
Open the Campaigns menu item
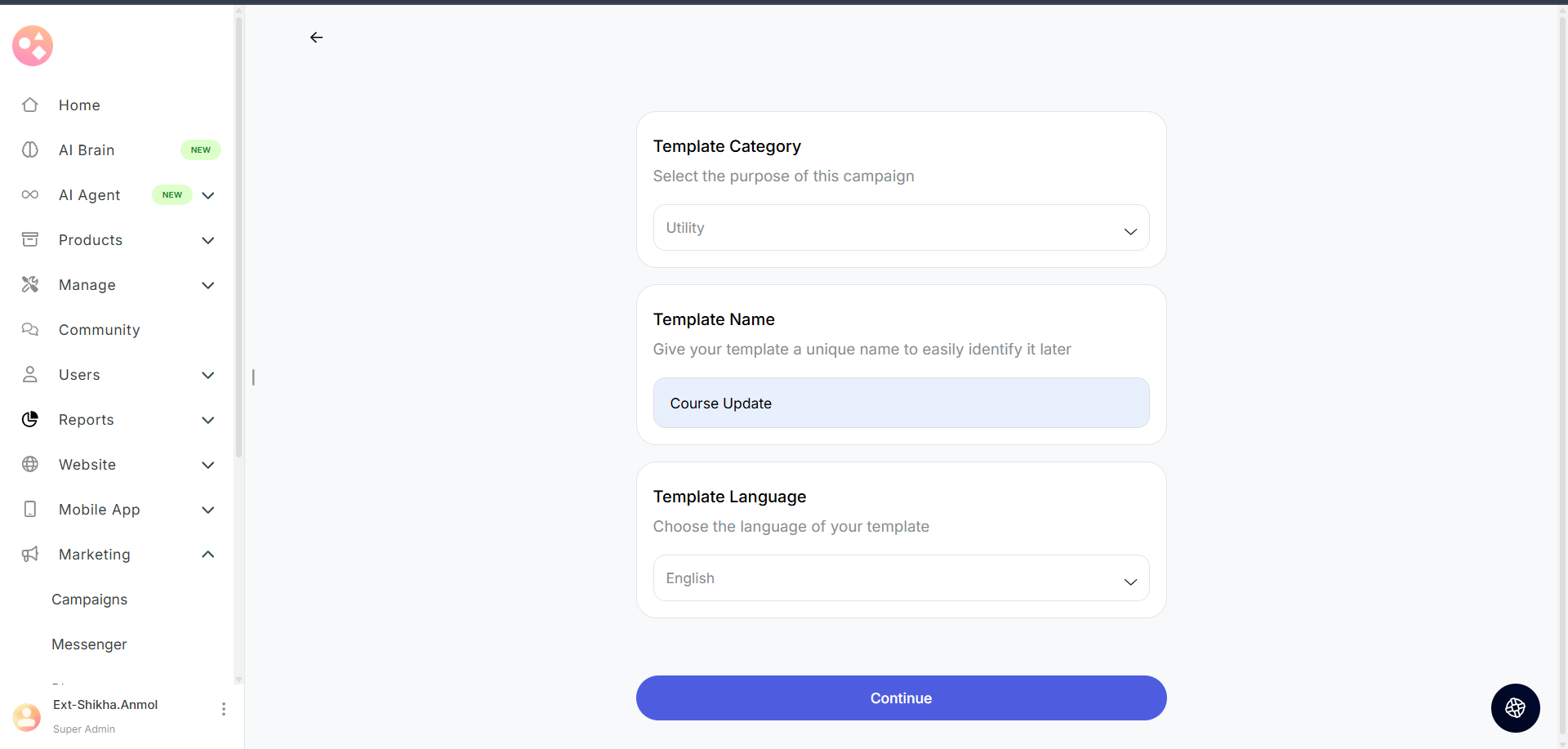[x=90, y=600]
